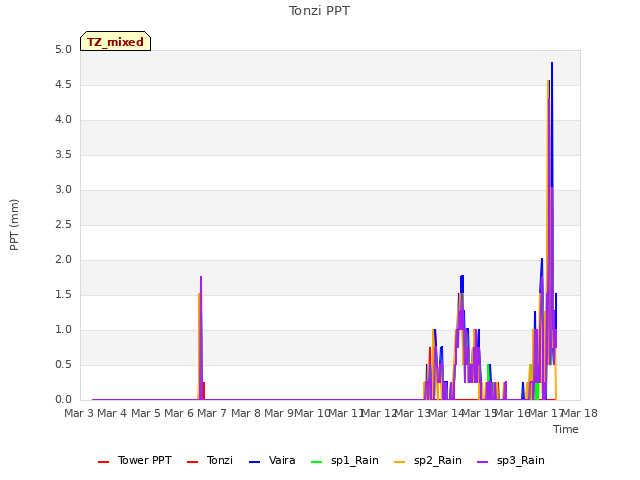Click the blue Mar 14 peak near 1.8 mm
Image resolution: width=640 pixels, height=480 pixels.
pos(462,276)
